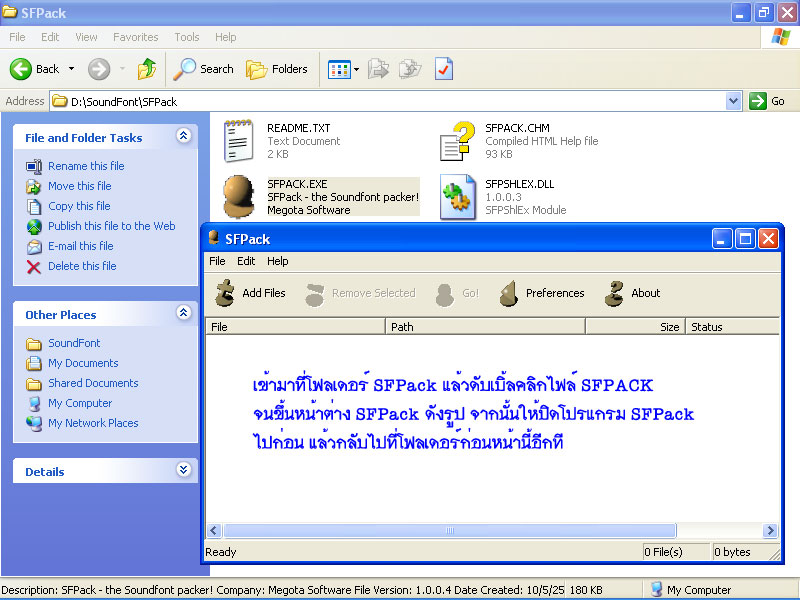Sort SFPack list by Path column

pos(485,327)
